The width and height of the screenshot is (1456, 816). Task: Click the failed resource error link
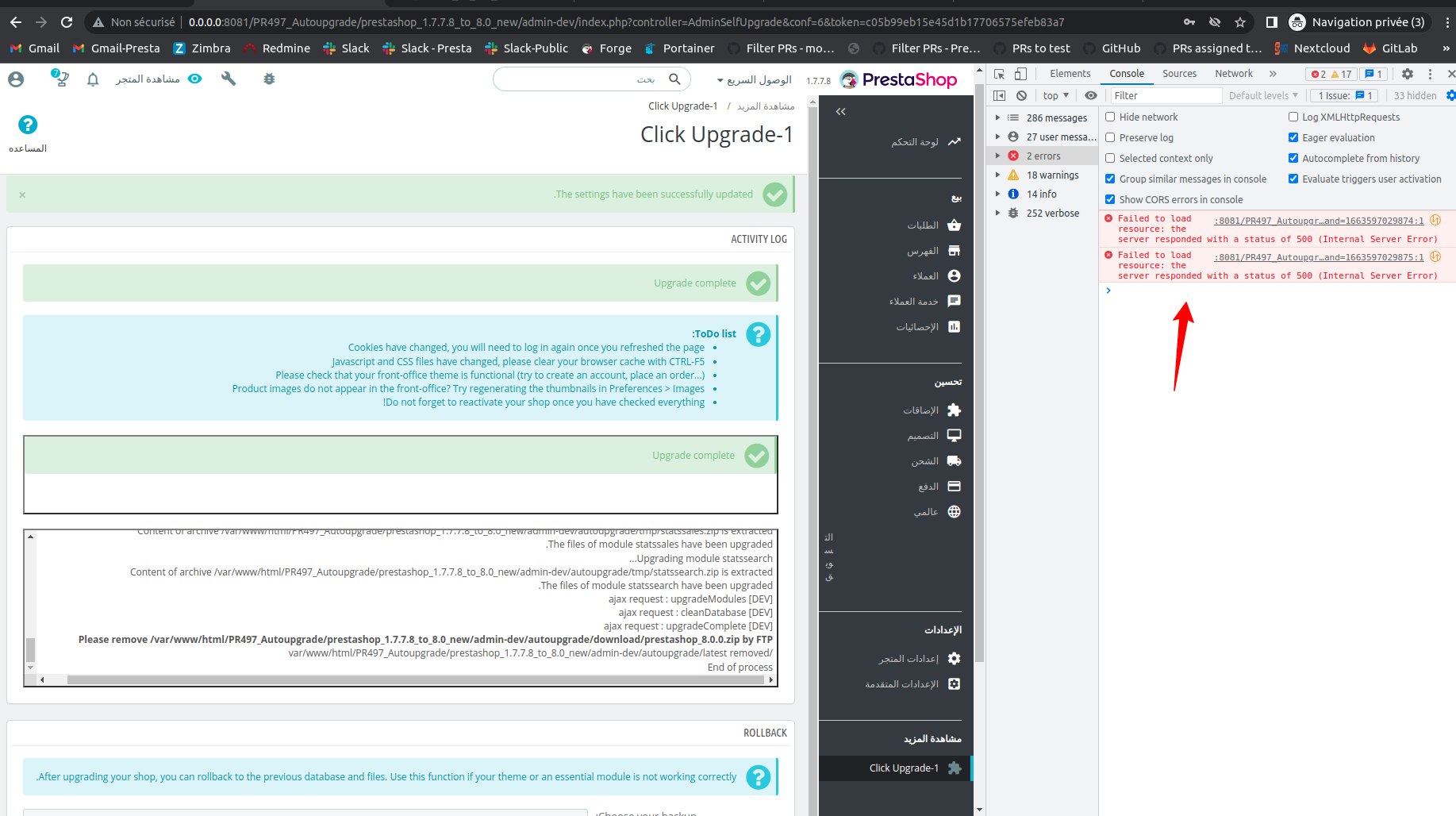pyautogui.click(x=1318, y=220)
